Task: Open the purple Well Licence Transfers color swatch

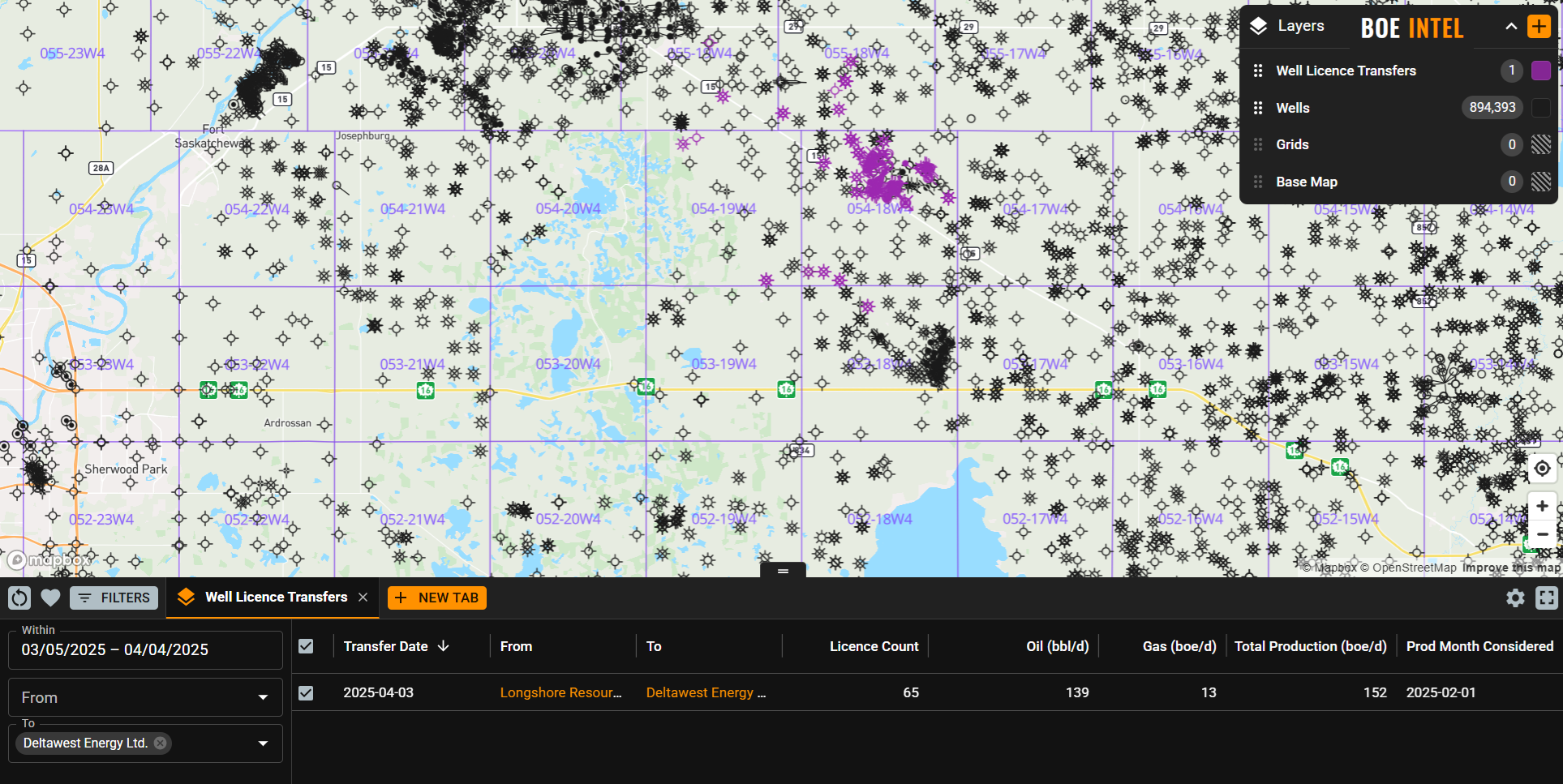Action: pyautogui.click(x=1541, y=71)
